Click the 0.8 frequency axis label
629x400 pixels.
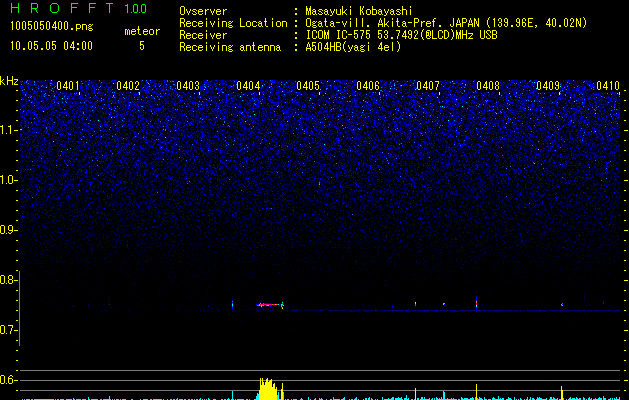(x=8, y=280)
